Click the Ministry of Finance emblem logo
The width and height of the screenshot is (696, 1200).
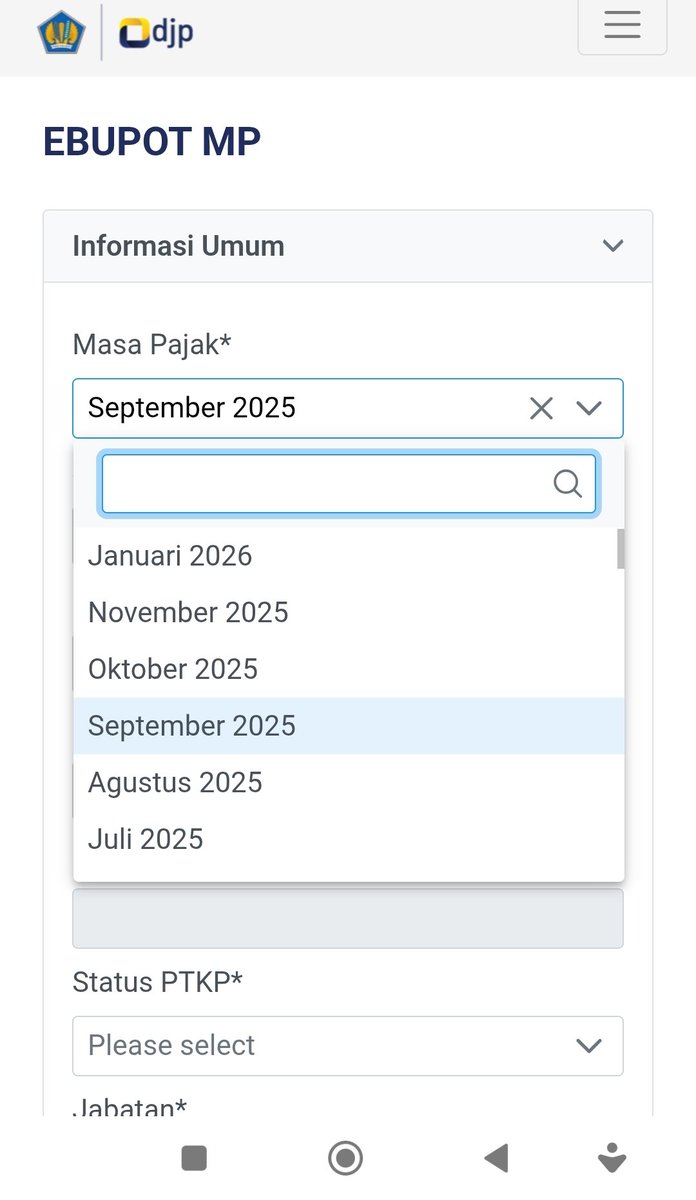[x=62, y=31]
